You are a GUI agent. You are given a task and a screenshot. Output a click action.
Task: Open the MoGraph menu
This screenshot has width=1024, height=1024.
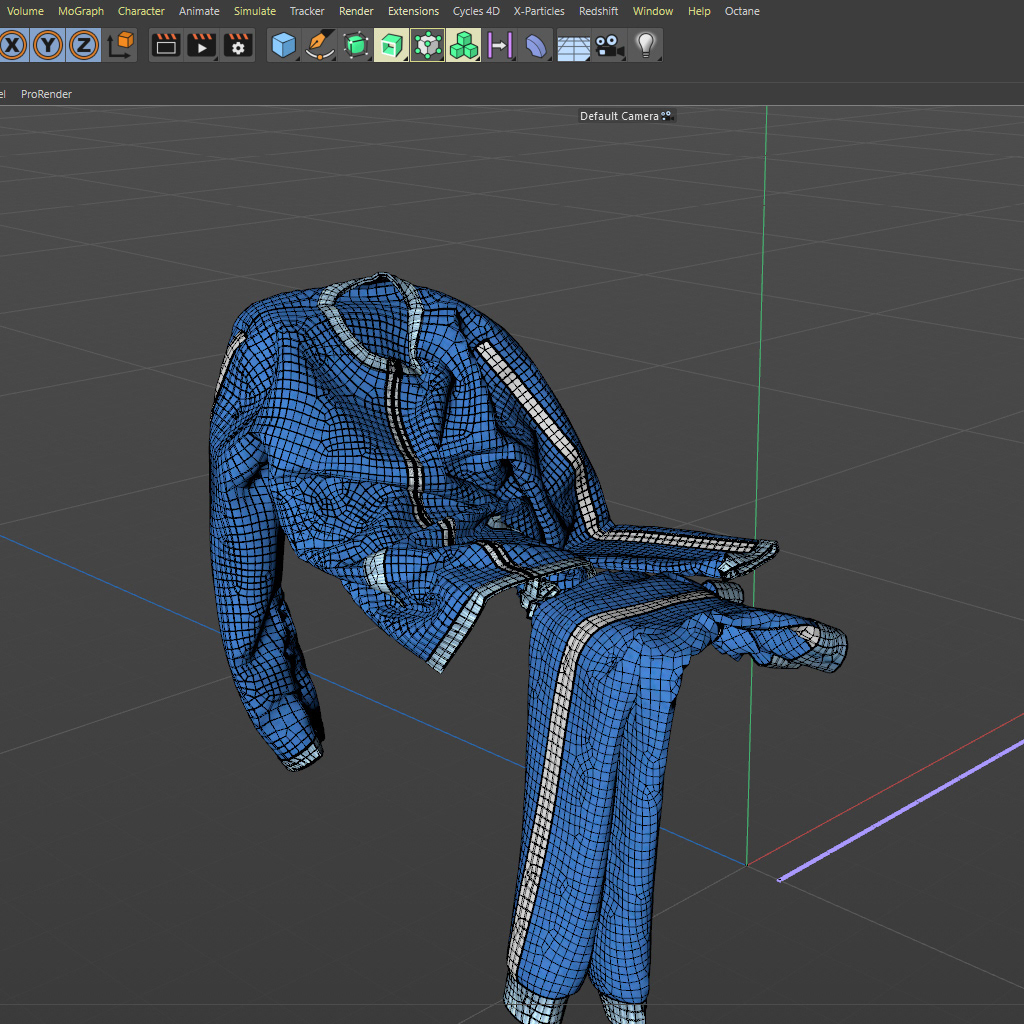click(x=81, y=11)
